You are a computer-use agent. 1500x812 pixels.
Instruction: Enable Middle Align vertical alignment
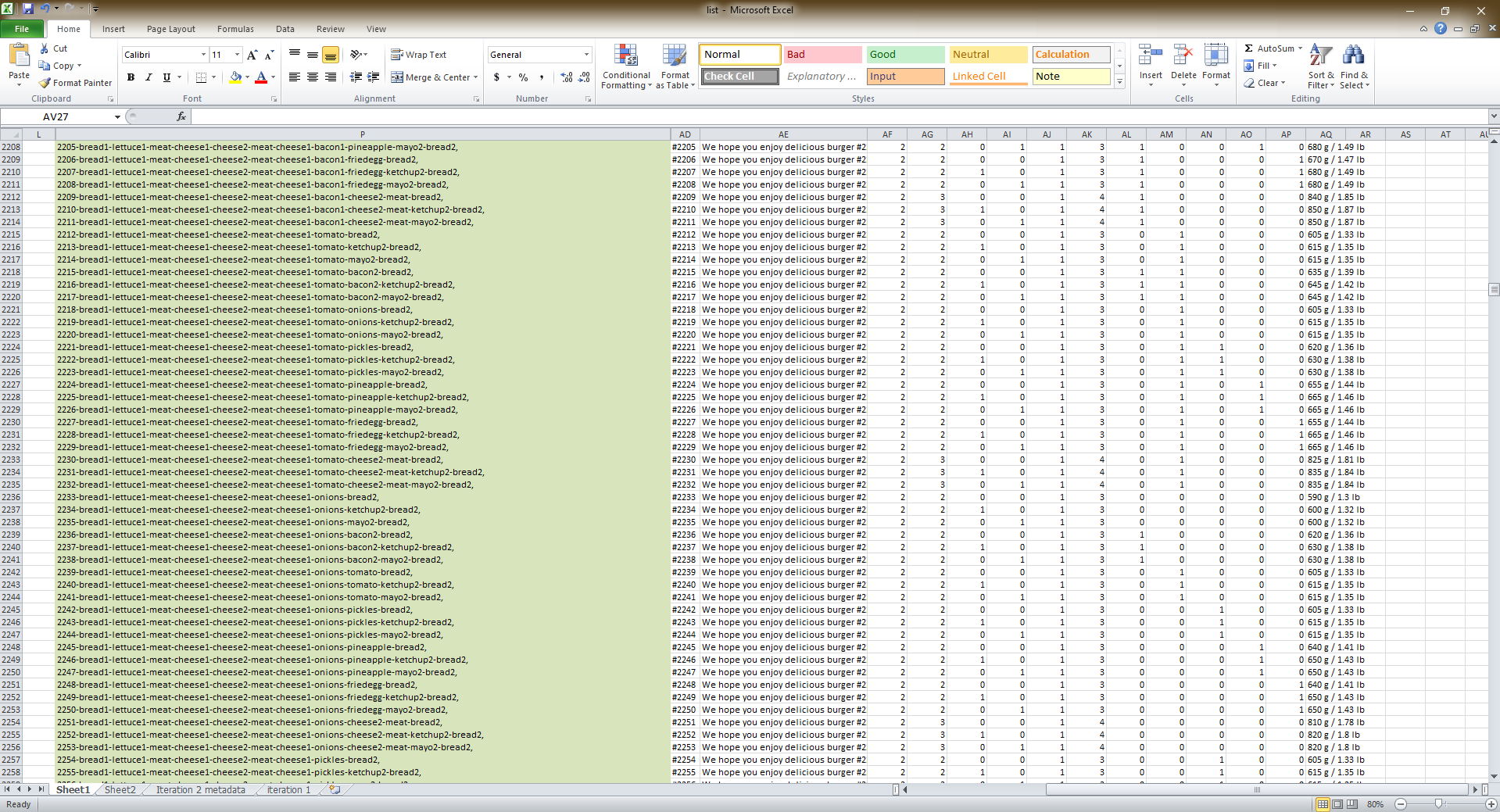pyautogui.click(x=313, y=55)
